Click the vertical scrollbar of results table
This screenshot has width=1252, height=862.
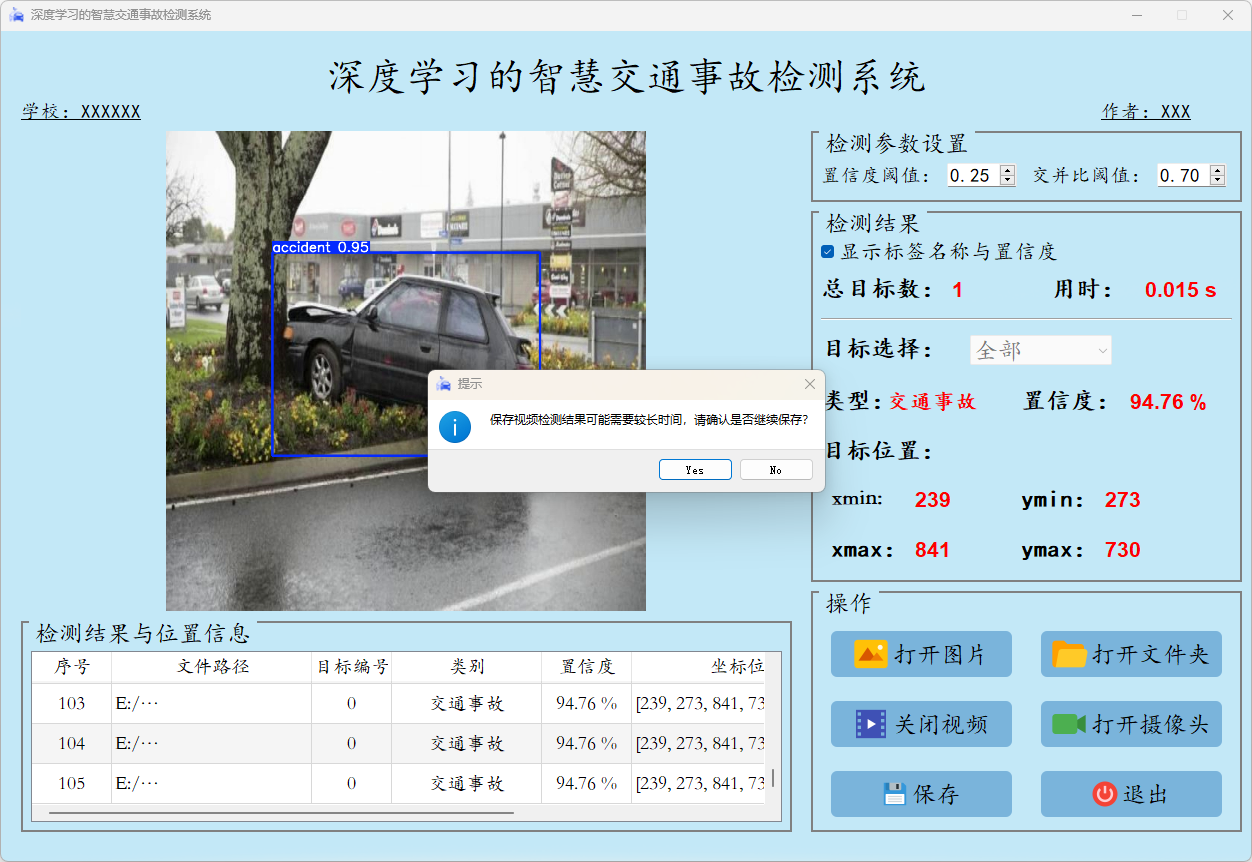(x=772, y=778)
